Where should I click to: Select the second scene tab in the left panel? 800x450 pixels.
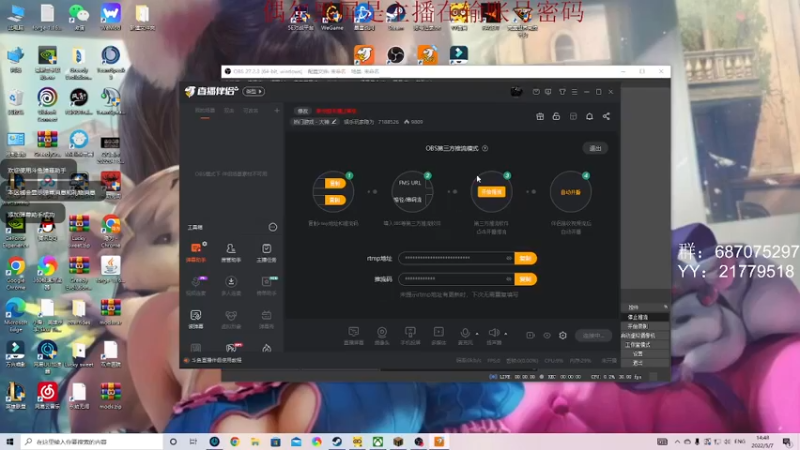pyautogui.click(x=230, y=111)
